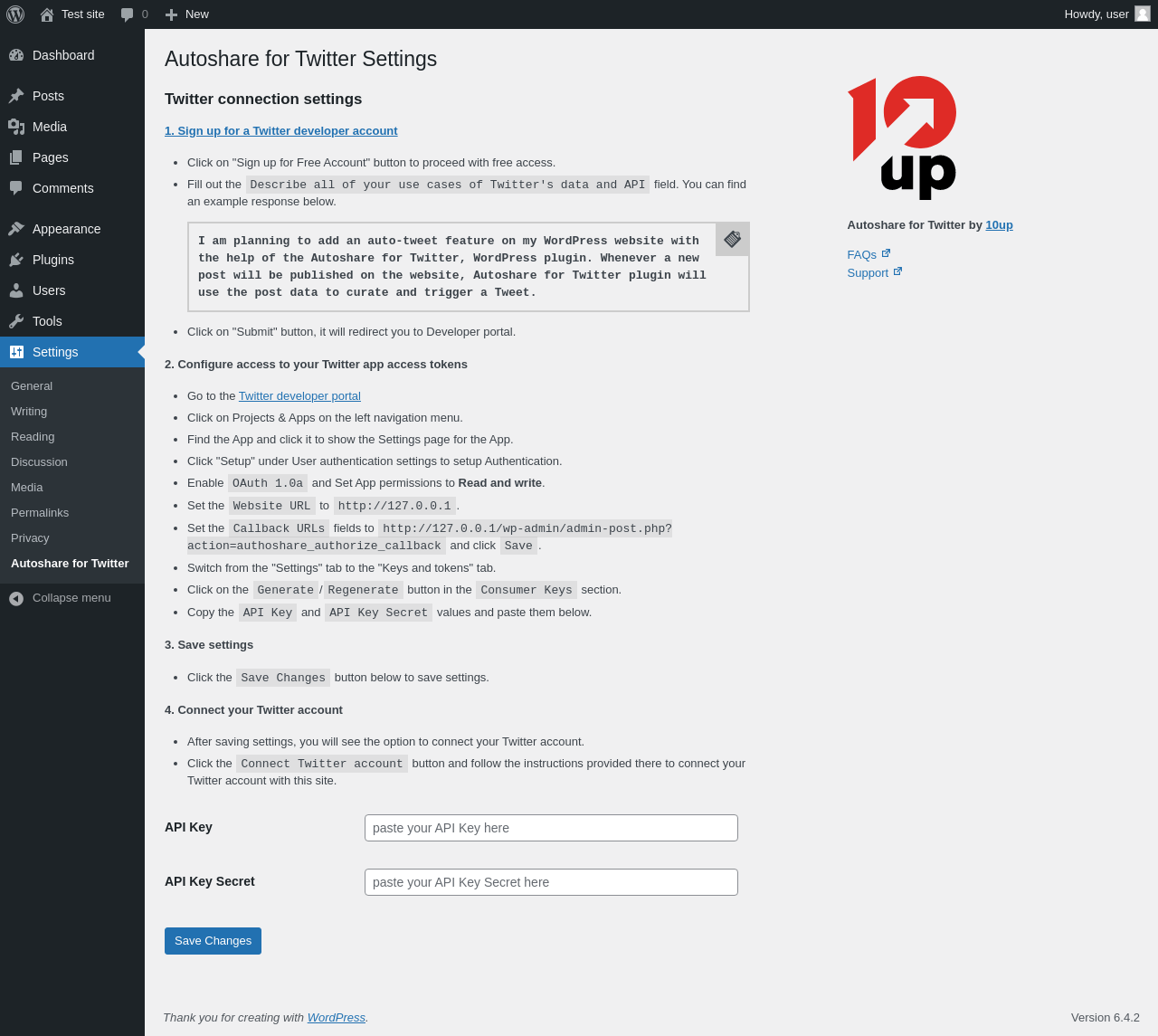Click the user avatar in top bar
The image size is (1158, 1036).
1143,14
